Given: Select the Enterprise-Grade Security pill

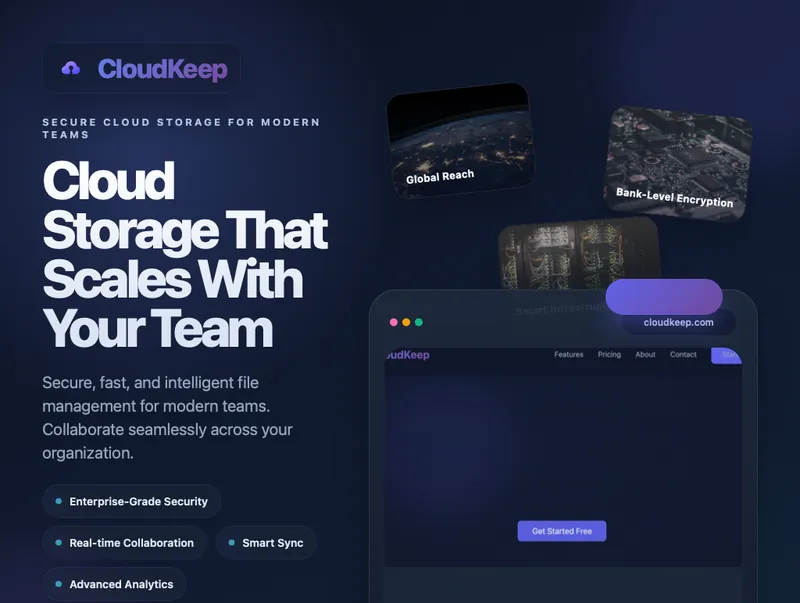Looking at the screenshot, I should pyautogui.click(x=132, y=501).
